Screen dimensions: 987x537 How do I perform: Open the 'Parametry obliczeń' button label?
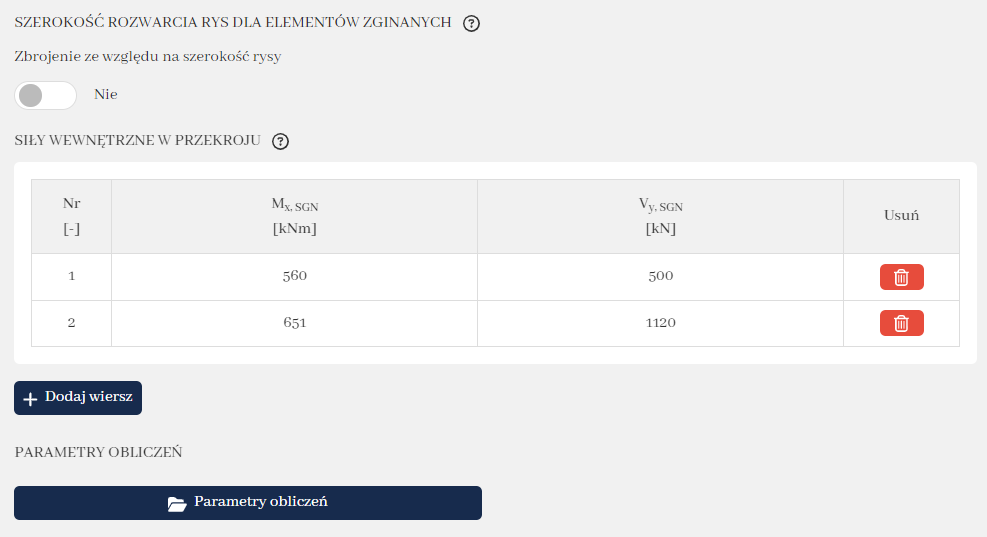261,502
